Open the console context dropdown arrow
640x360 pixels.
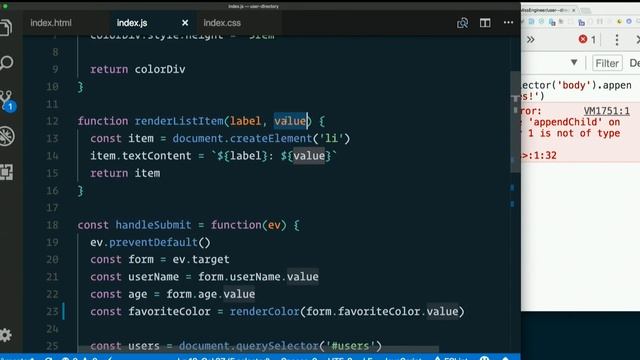click(574, 62)
